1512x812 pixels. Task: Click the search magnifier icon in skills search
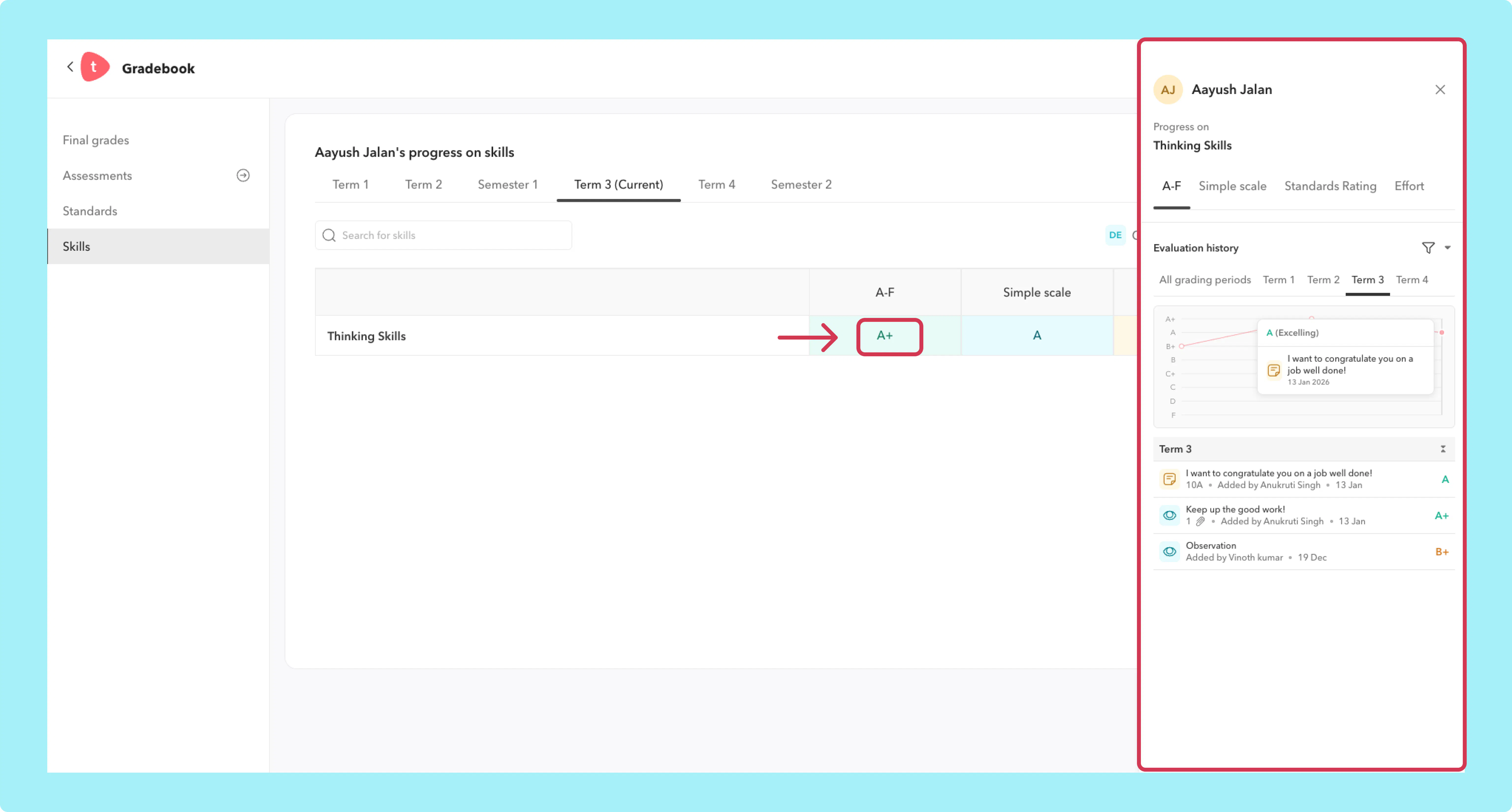point(329,235)
